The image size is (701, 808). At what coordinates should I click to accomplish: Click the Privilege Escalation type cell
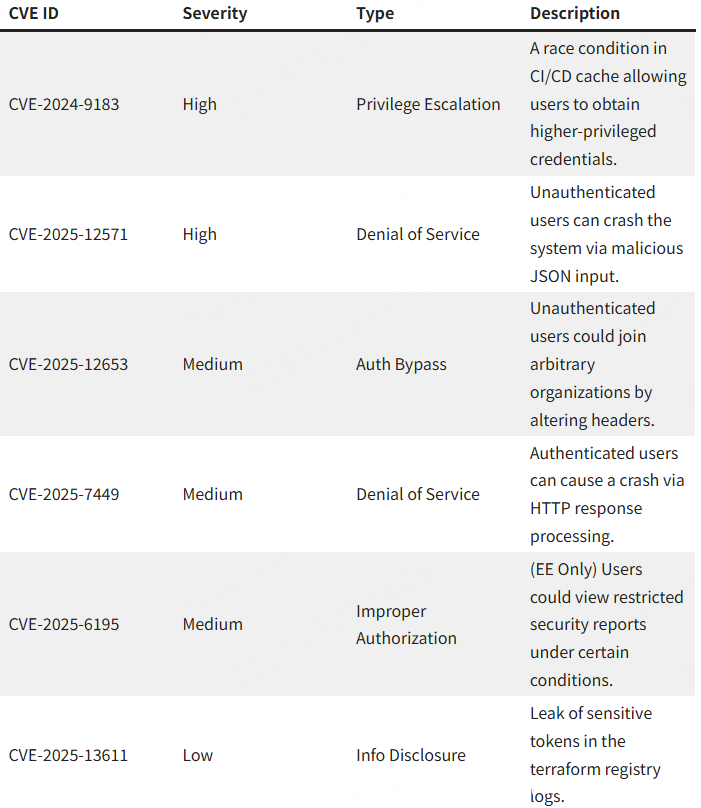coord(428,104)
